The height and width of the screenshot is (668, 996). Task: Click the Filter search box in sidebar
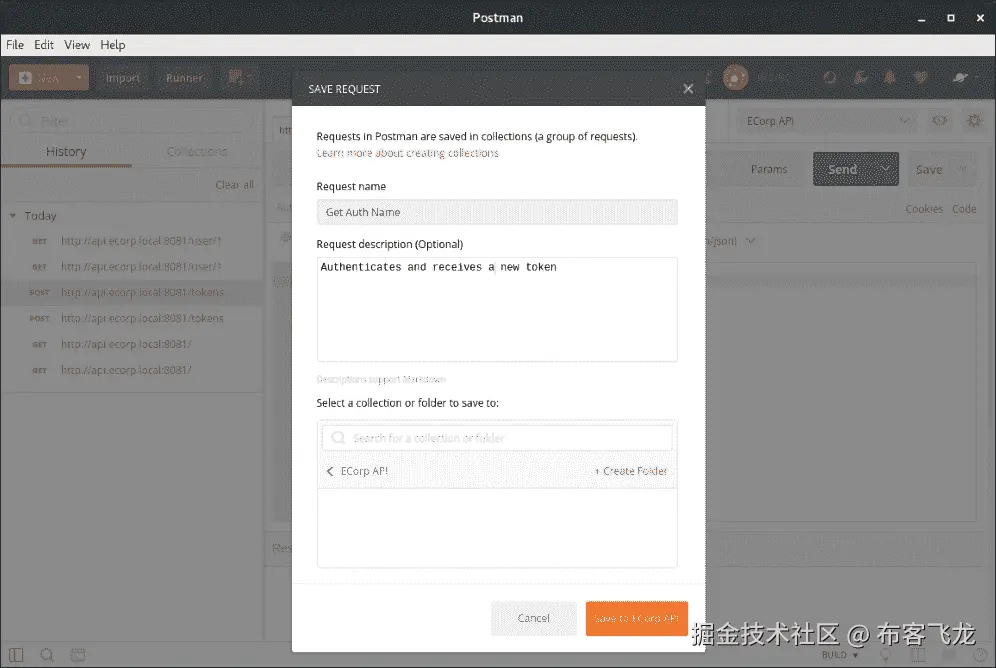(x=132, y=121)
